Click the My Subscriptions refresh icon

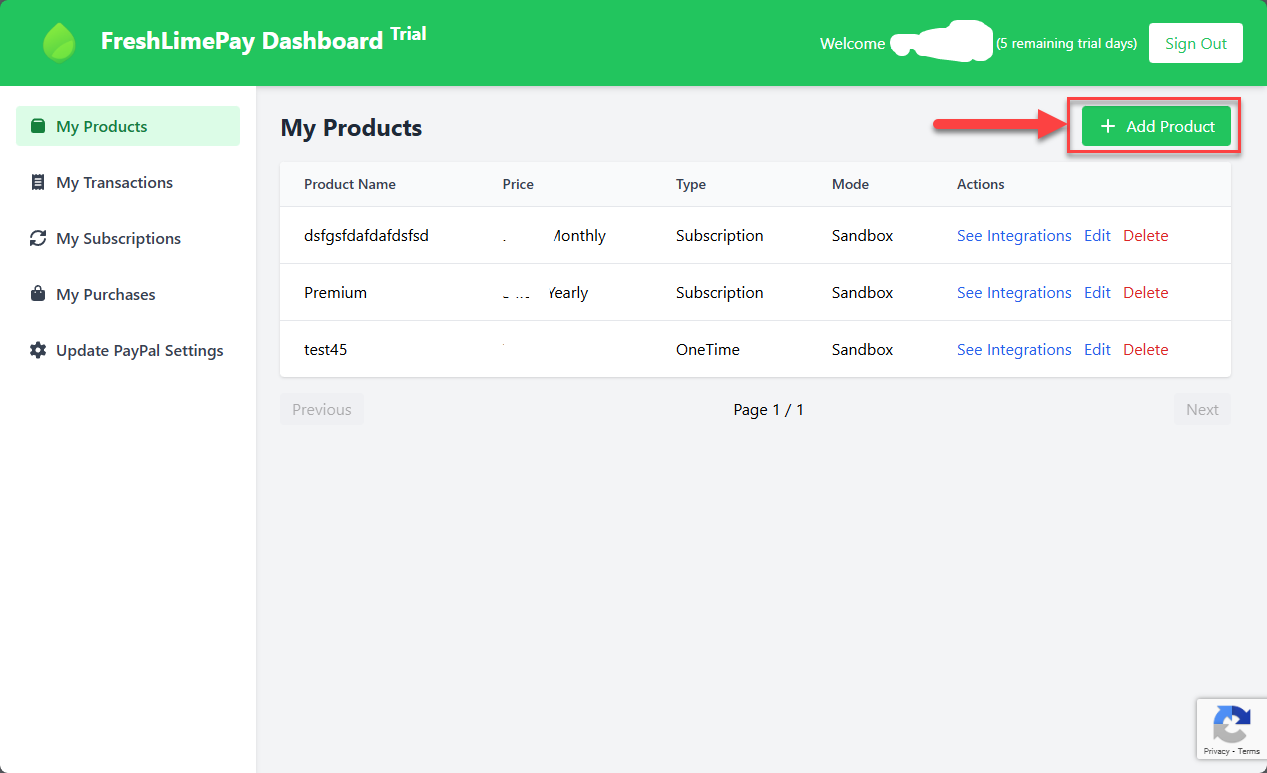[38, 238]
